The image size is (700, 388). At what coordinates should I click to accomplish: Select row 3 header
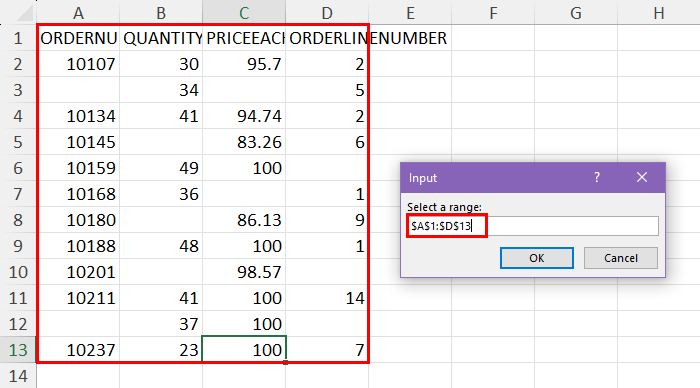tap(18, 90)
